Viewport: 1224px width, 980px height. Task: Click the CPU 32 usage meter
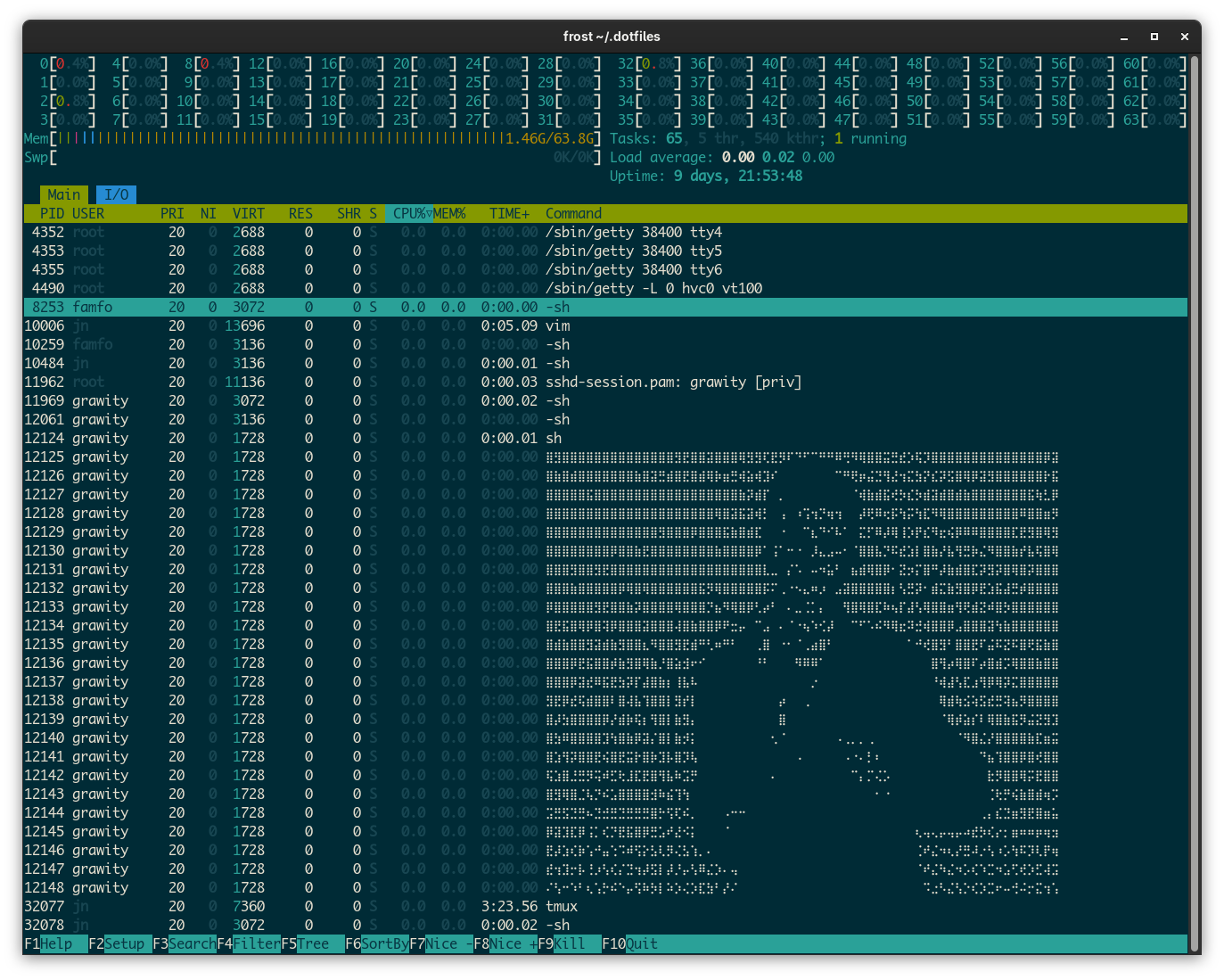coord(650,64)
